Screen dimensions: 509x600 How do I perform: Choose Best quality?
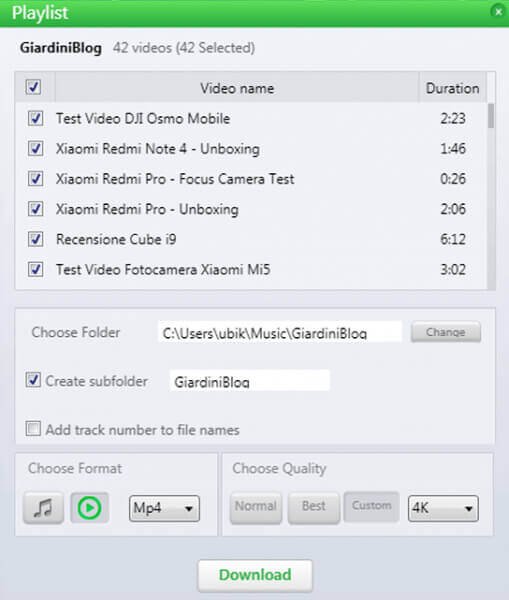[x=314, y=507]
